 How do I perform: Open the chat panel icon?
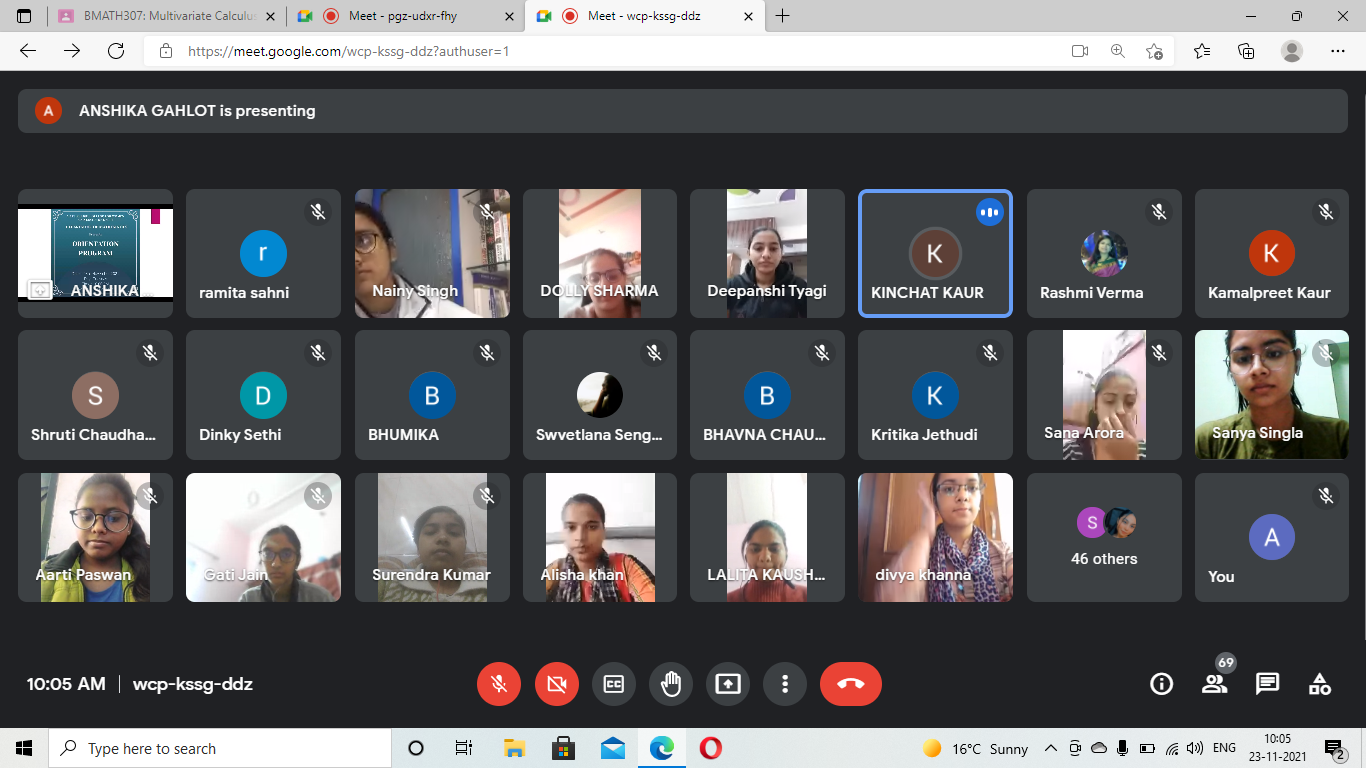(1267, 684)
